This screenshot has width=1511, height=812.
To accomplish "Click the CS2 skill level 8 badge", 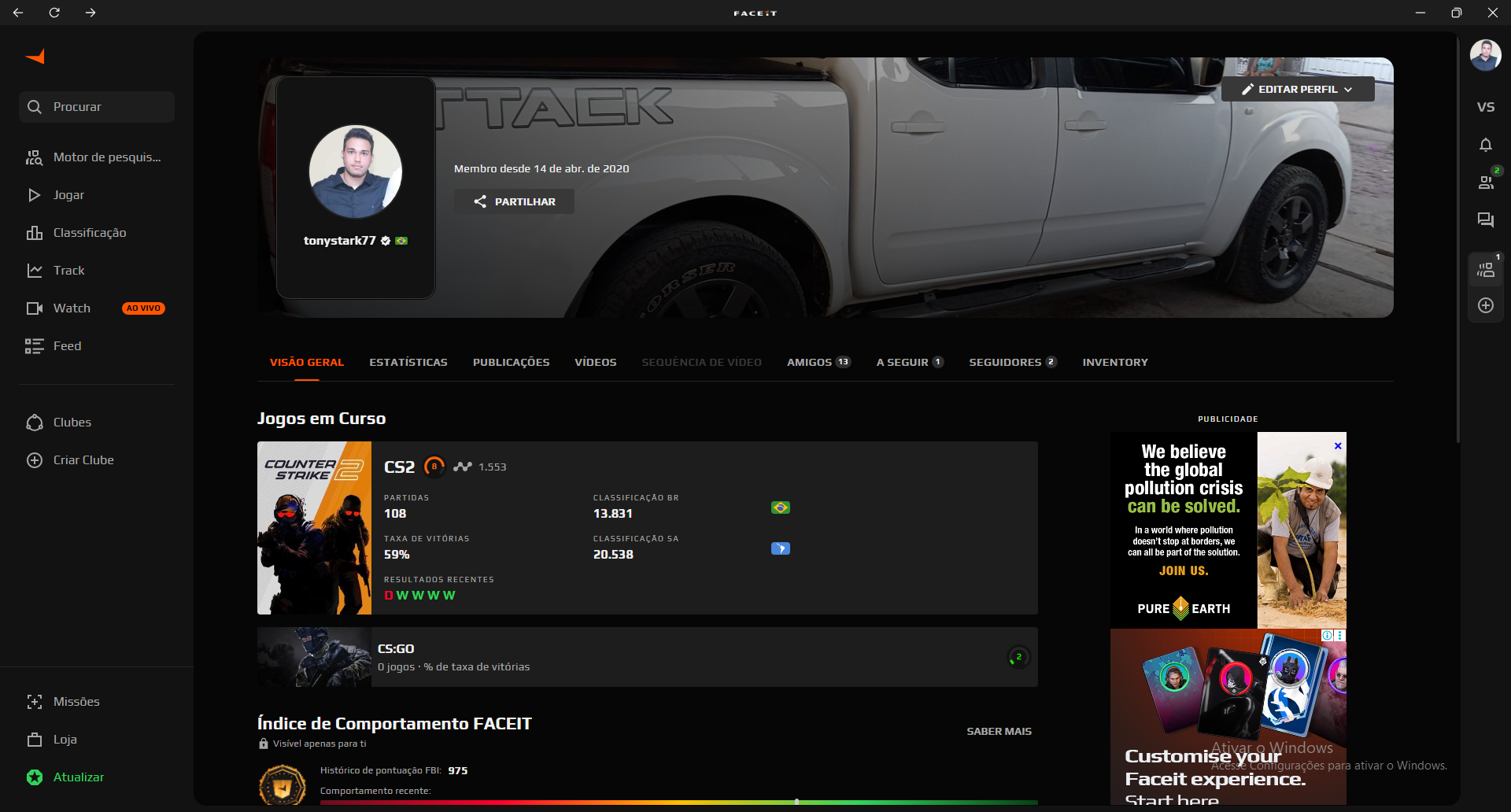I will [434, 467].
